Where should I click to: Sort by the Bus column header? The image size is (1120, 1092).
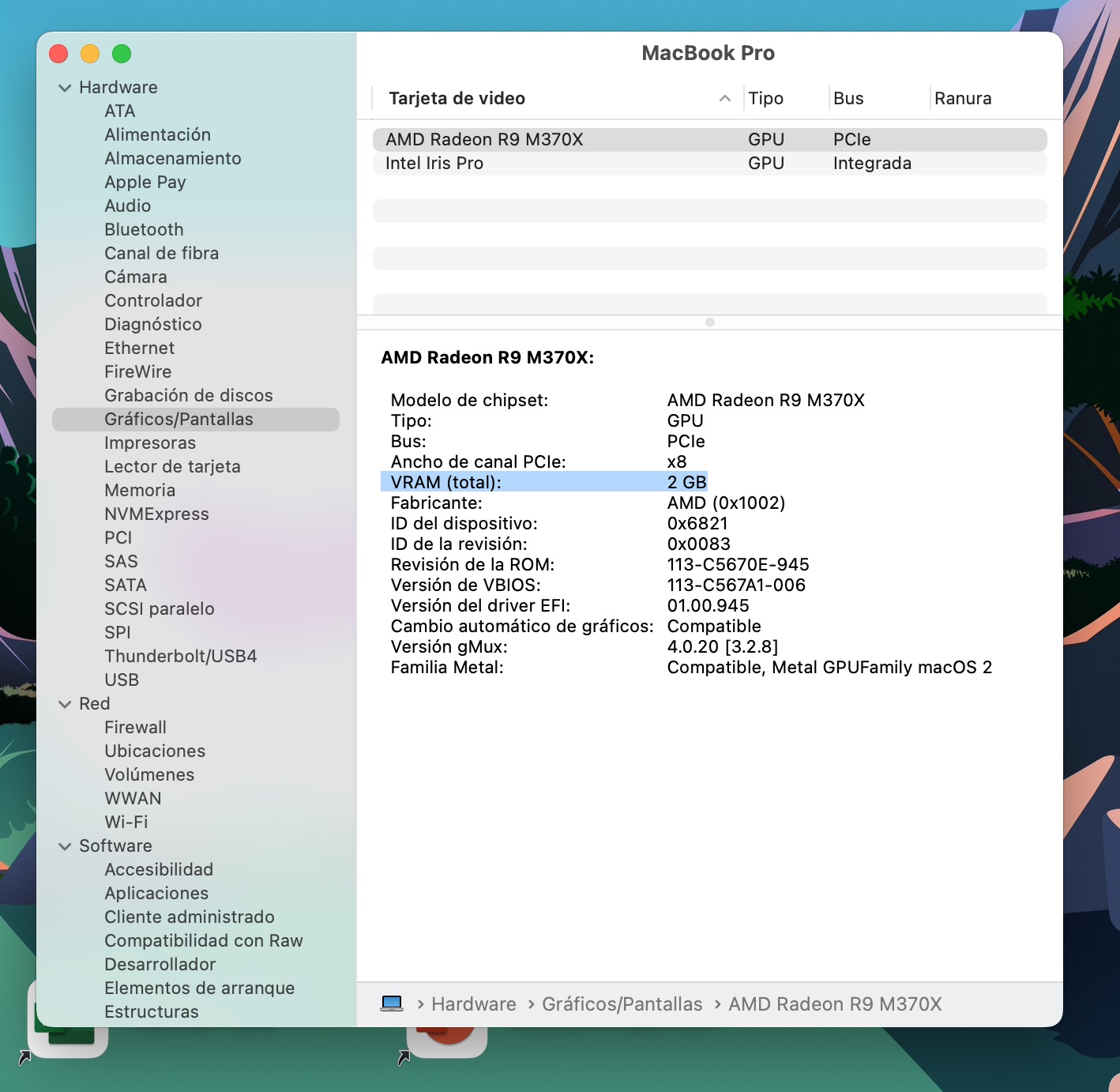point(848,99)
